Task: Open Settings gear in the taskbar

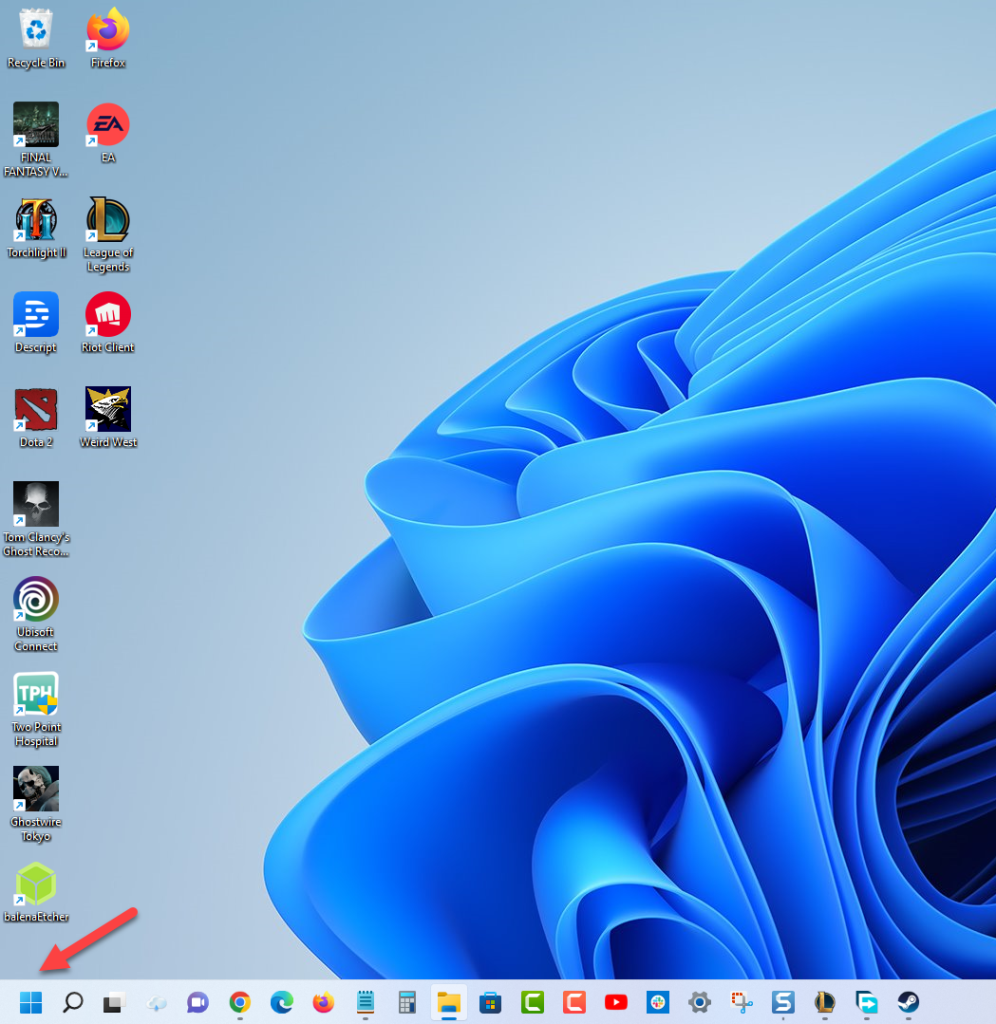Action: [x=699, y=1002]
